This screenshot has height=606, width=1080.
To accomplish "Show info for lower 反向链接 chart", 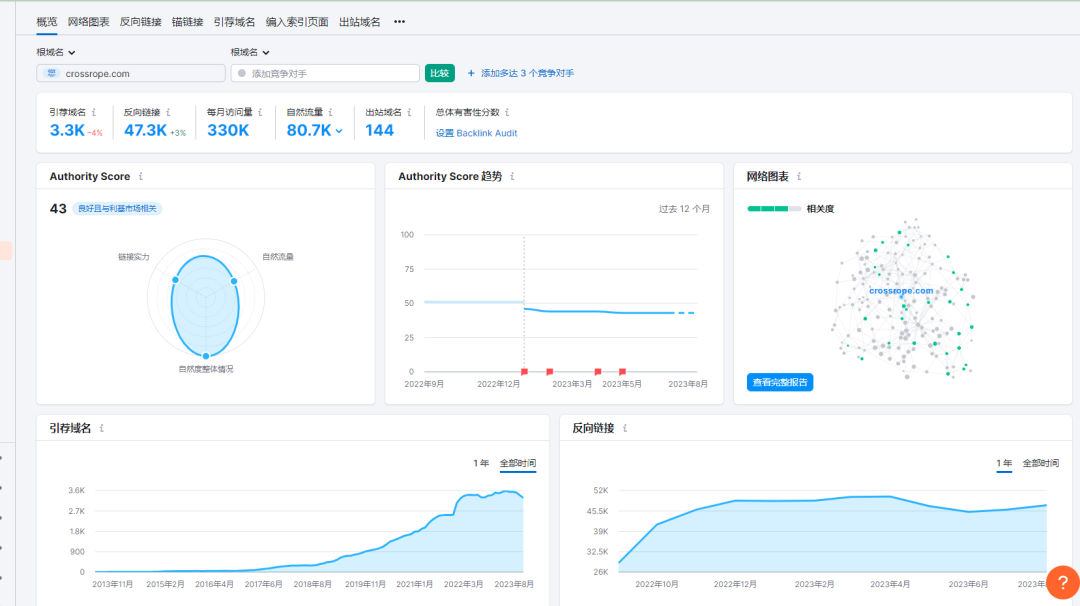I will [625, 428].
